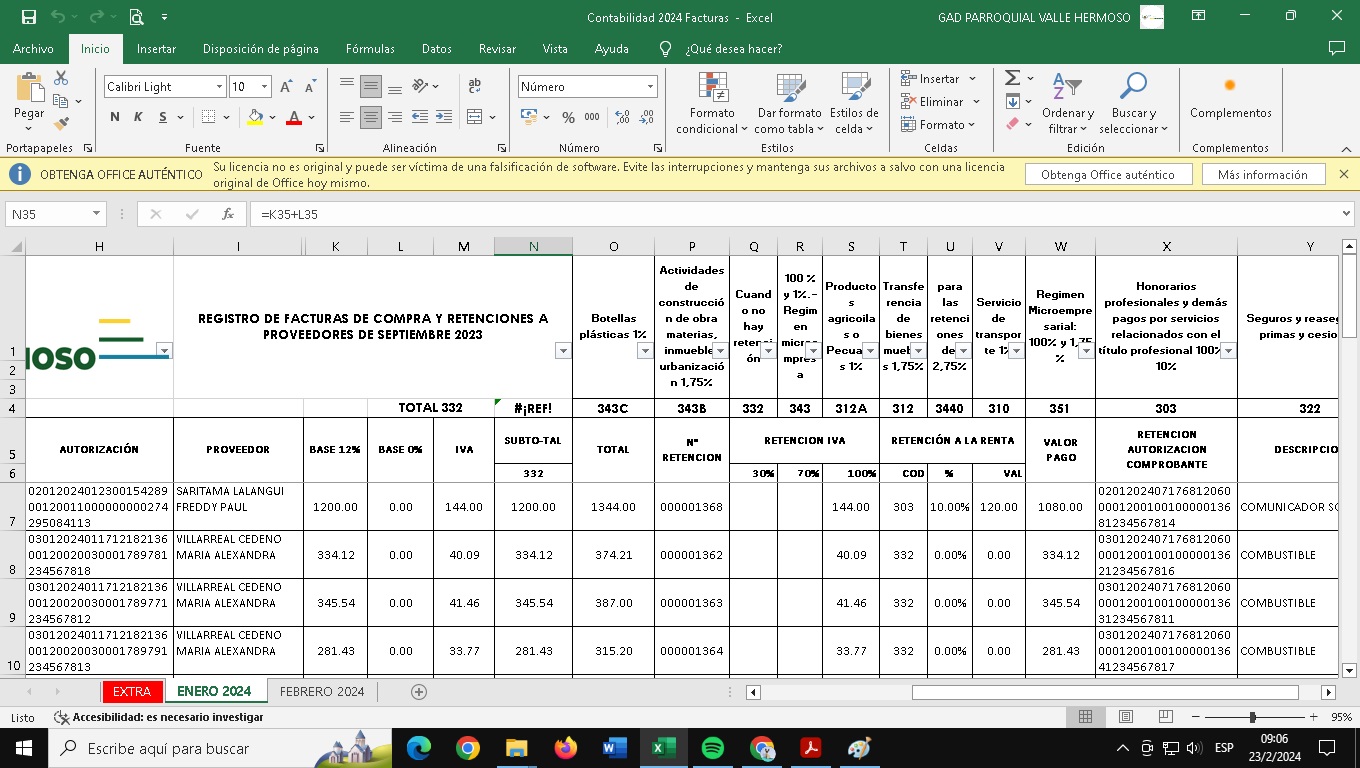This screenshot has height=768, width=1360.
Task: Switch to Page Layout view in status bar
Action: tap(1125, 717)
